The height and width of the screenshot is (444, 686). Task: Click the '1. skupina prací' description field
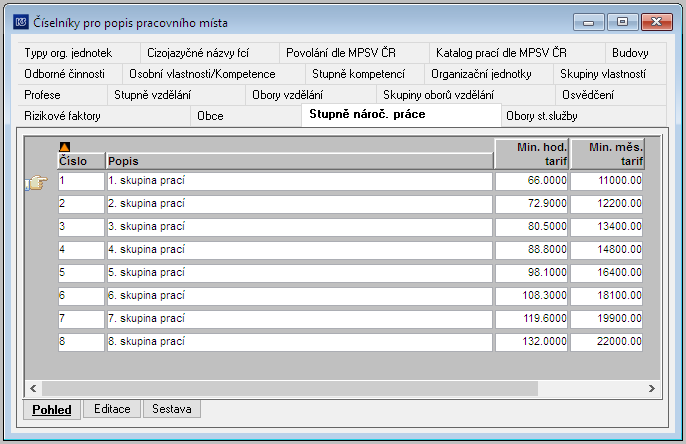300,181
